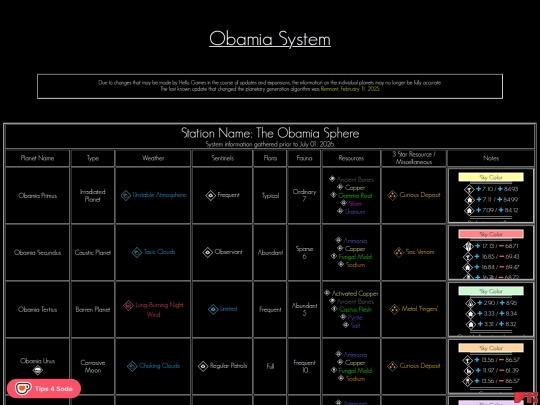Click the icon next to +16.85 / -69.43

point(468,257)
